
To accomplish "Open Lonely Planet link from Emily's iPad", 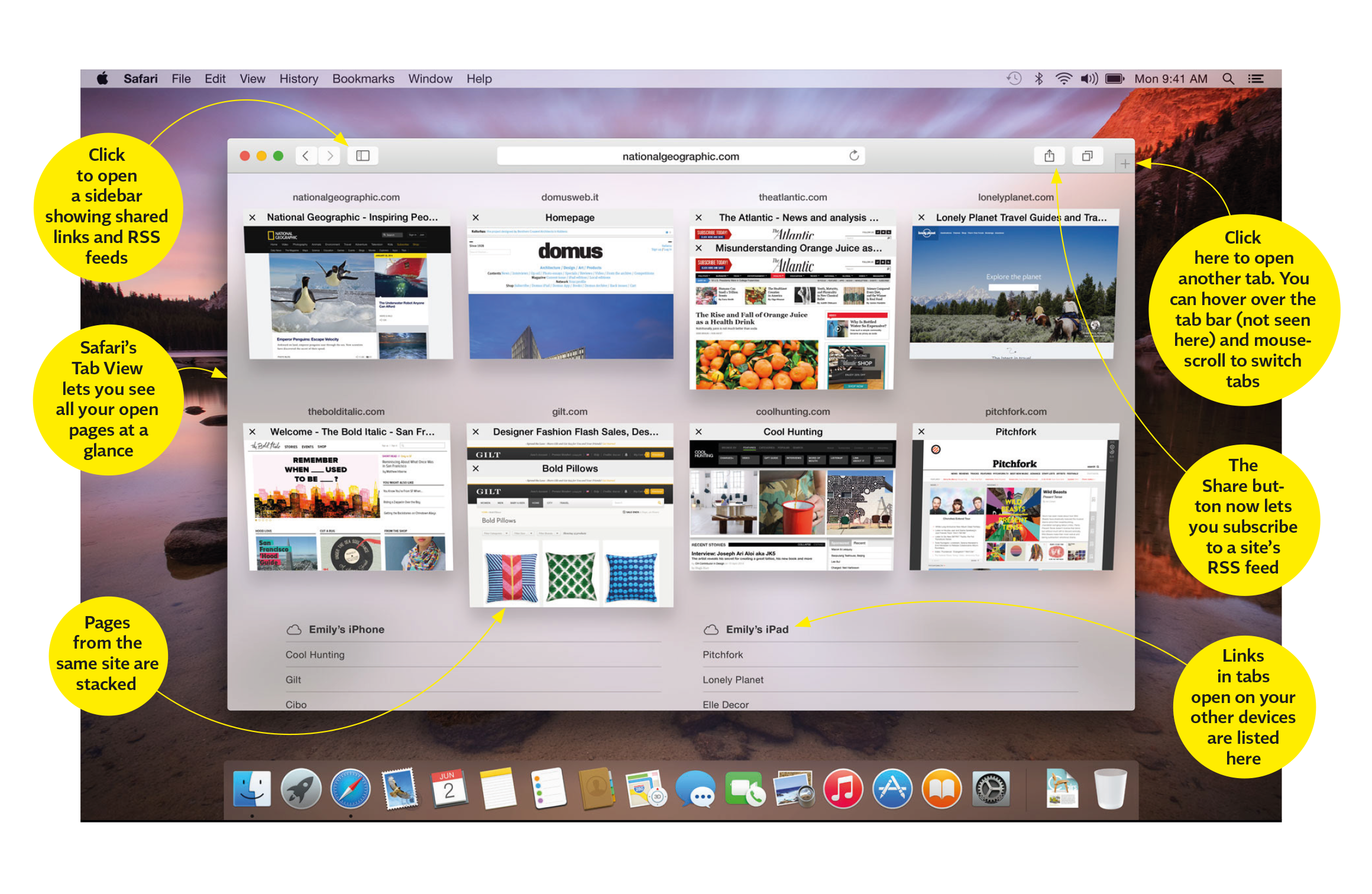I will [733, 680].
